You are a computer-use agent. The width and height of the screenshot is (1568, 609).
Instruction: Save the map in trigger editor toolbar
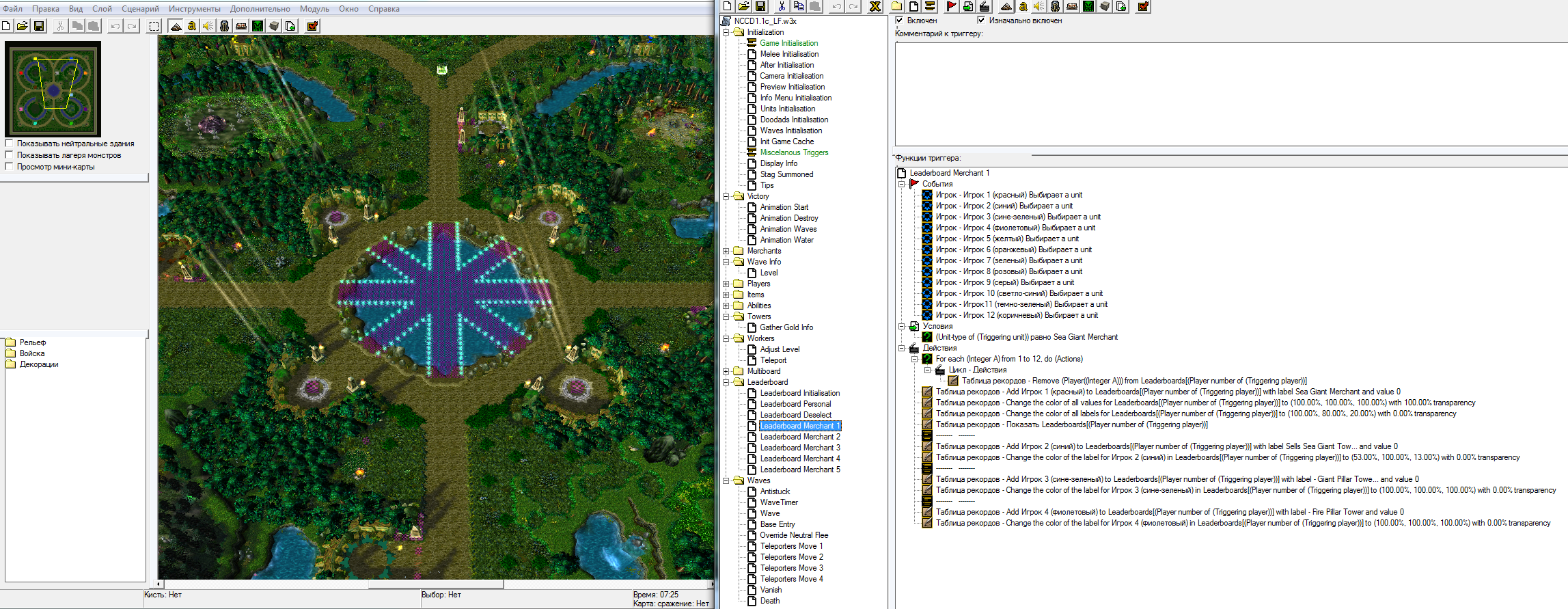[x=760, y=6]
